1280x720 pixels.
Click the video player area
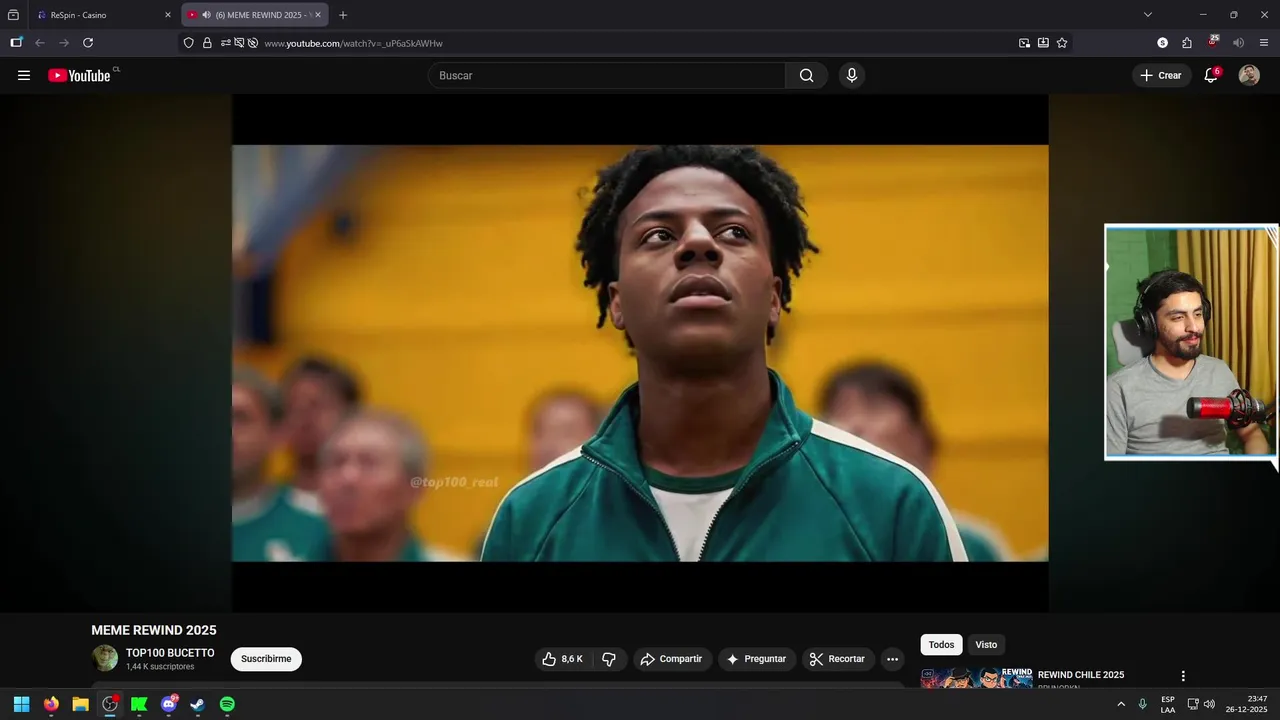640,353
